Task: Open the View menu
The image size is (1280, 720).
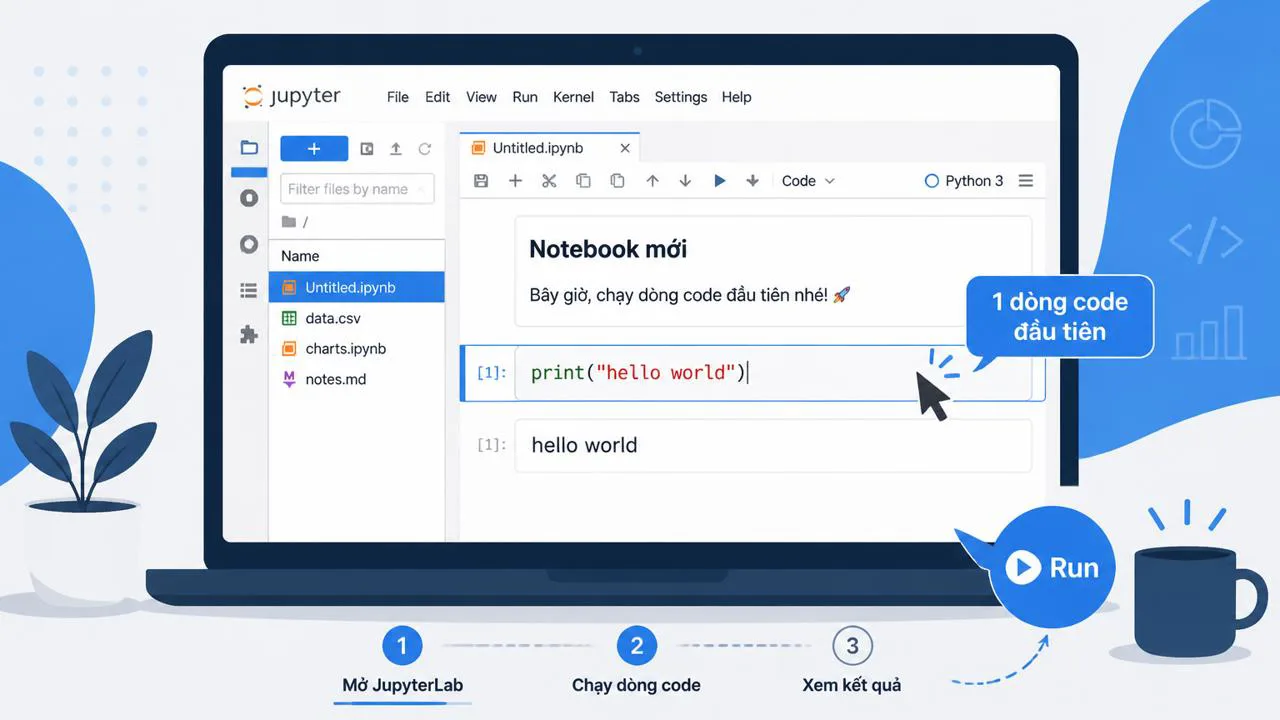Action: coord(481,97)
